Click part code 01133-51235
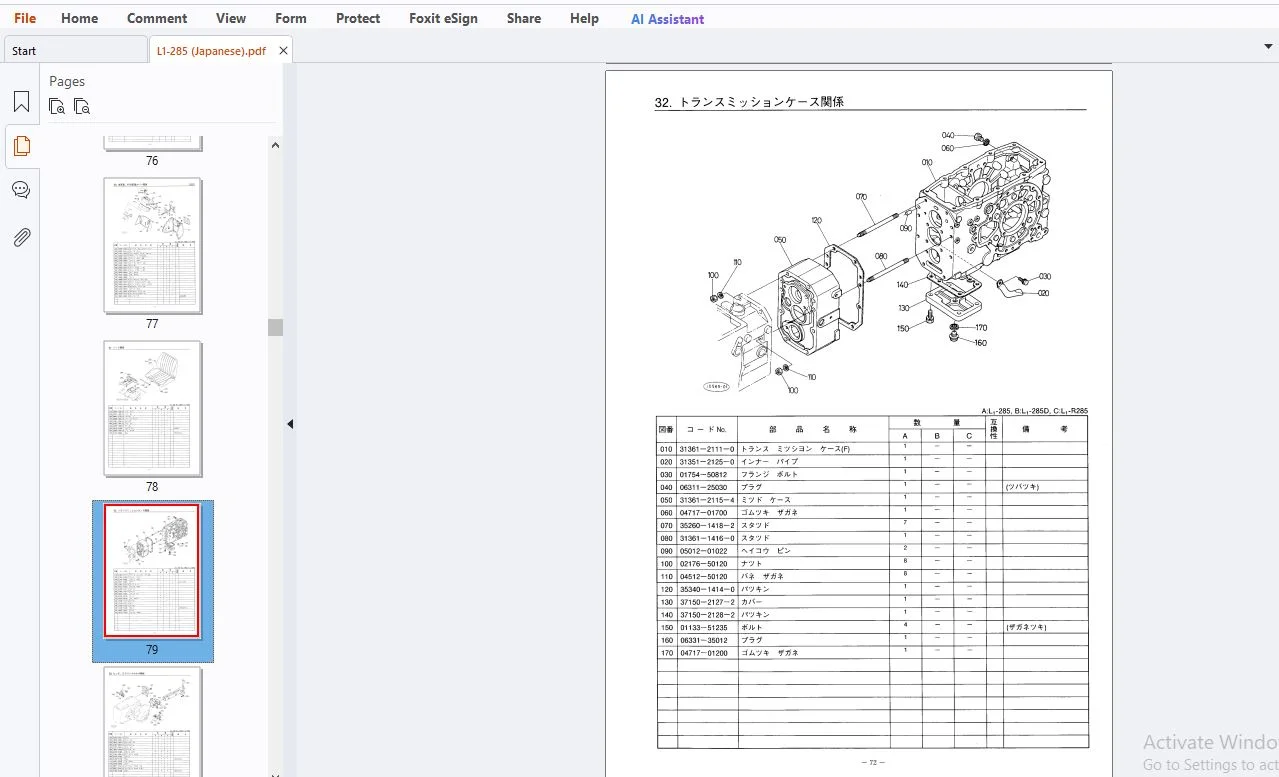 (703, 627)
